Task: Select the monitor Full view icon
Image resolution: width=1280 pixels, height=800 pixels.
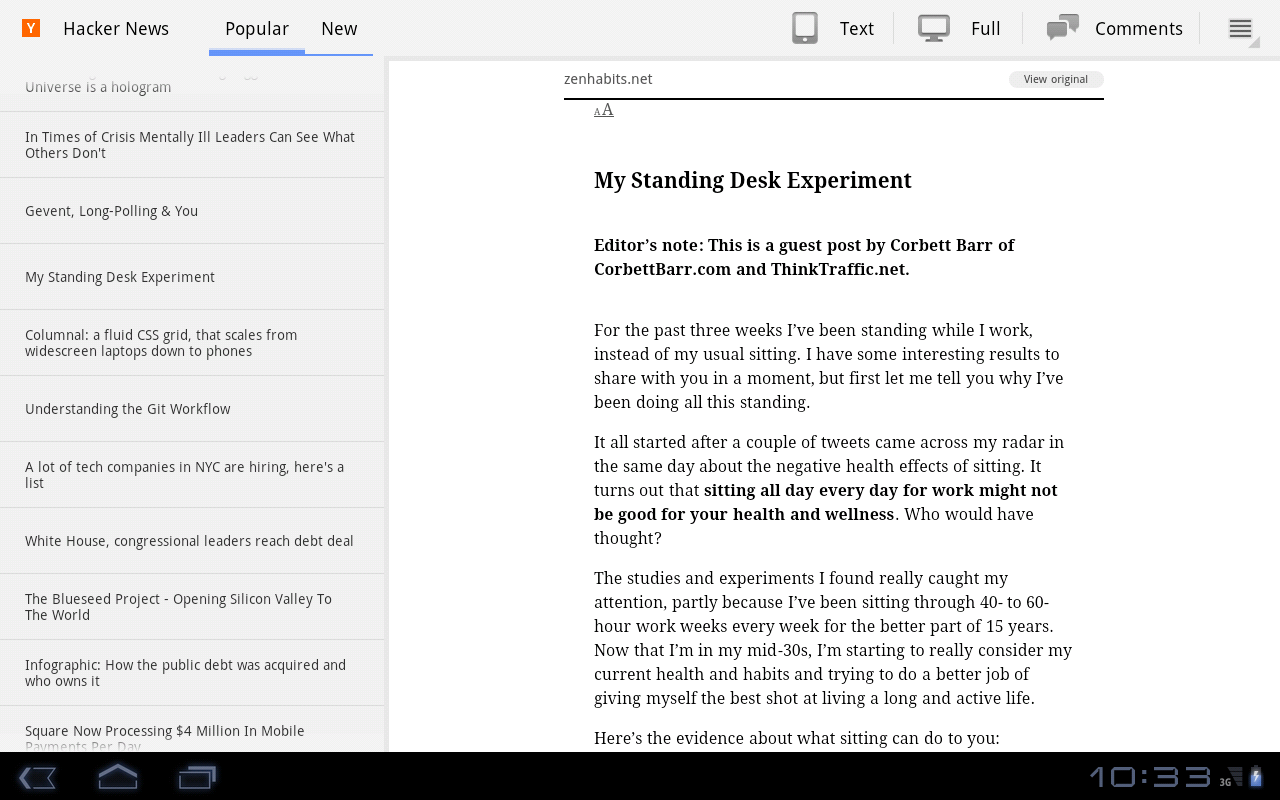Action: [934, 28]
